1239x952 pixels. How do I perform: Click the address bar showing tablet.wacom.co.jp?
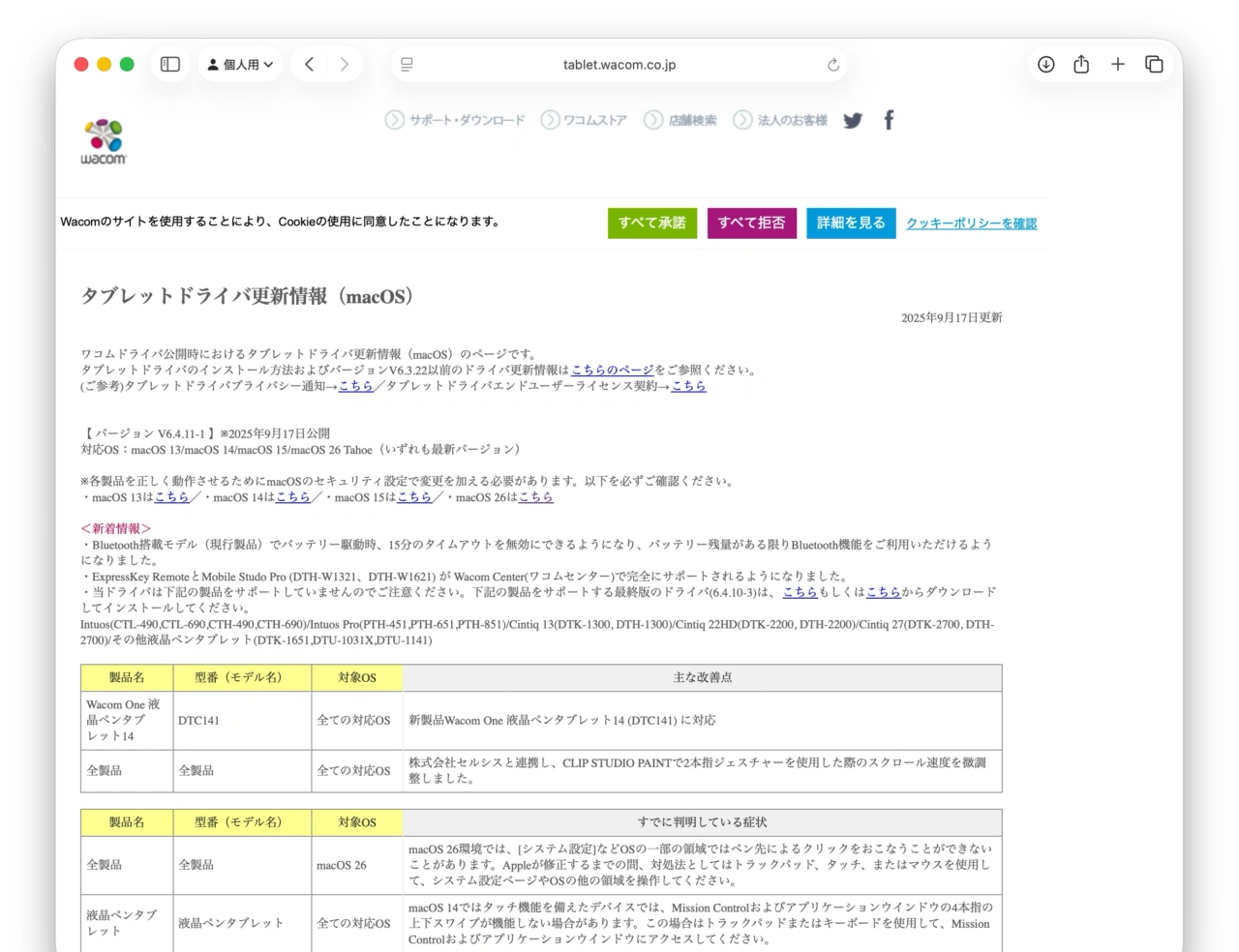pyautogui.click(x=619, y=65)
